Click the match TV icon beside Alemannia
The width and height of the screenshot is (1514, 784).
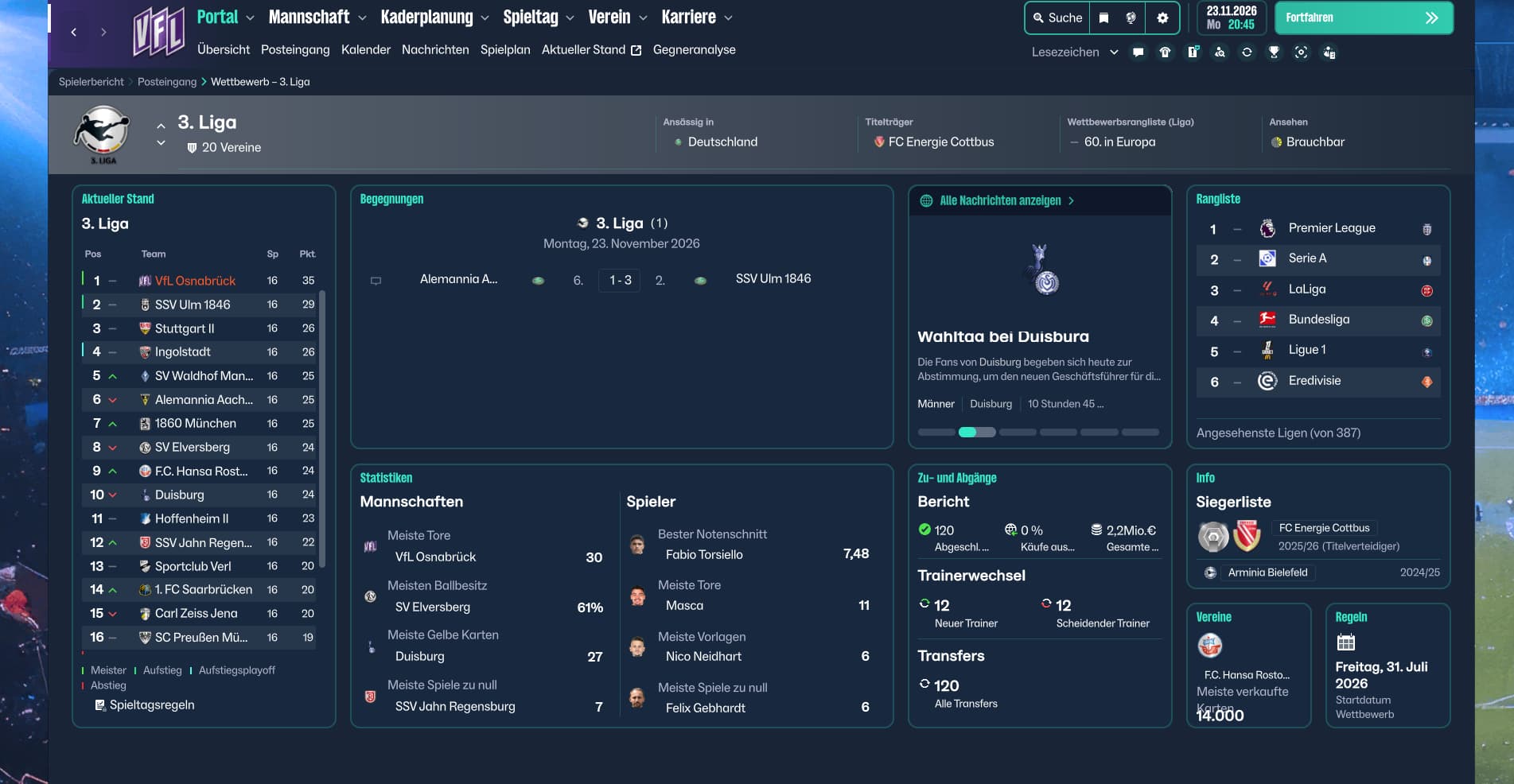(376, 281)
